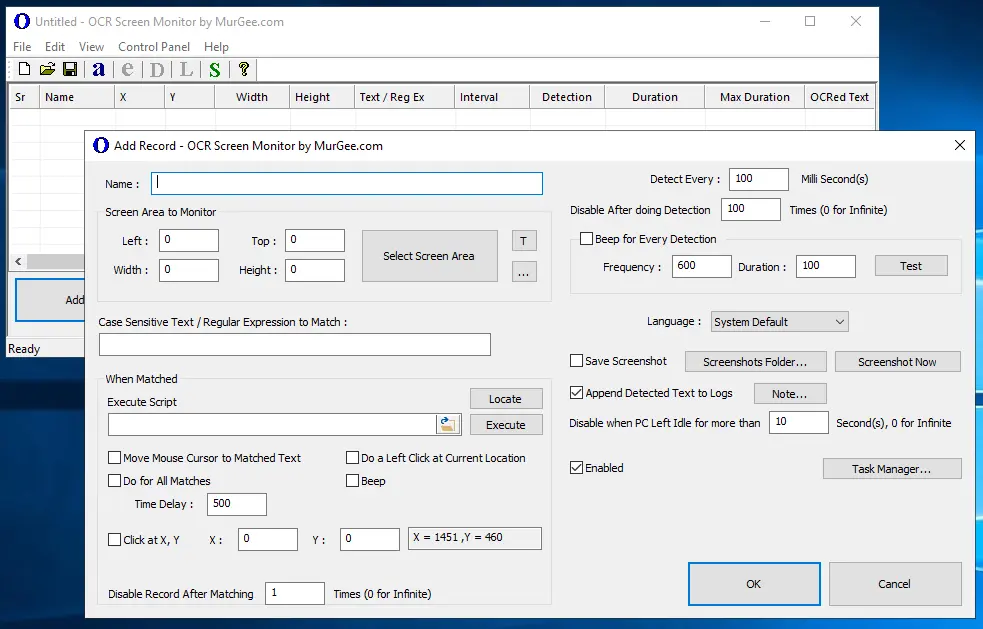Open the Help menu

point(216,47)
